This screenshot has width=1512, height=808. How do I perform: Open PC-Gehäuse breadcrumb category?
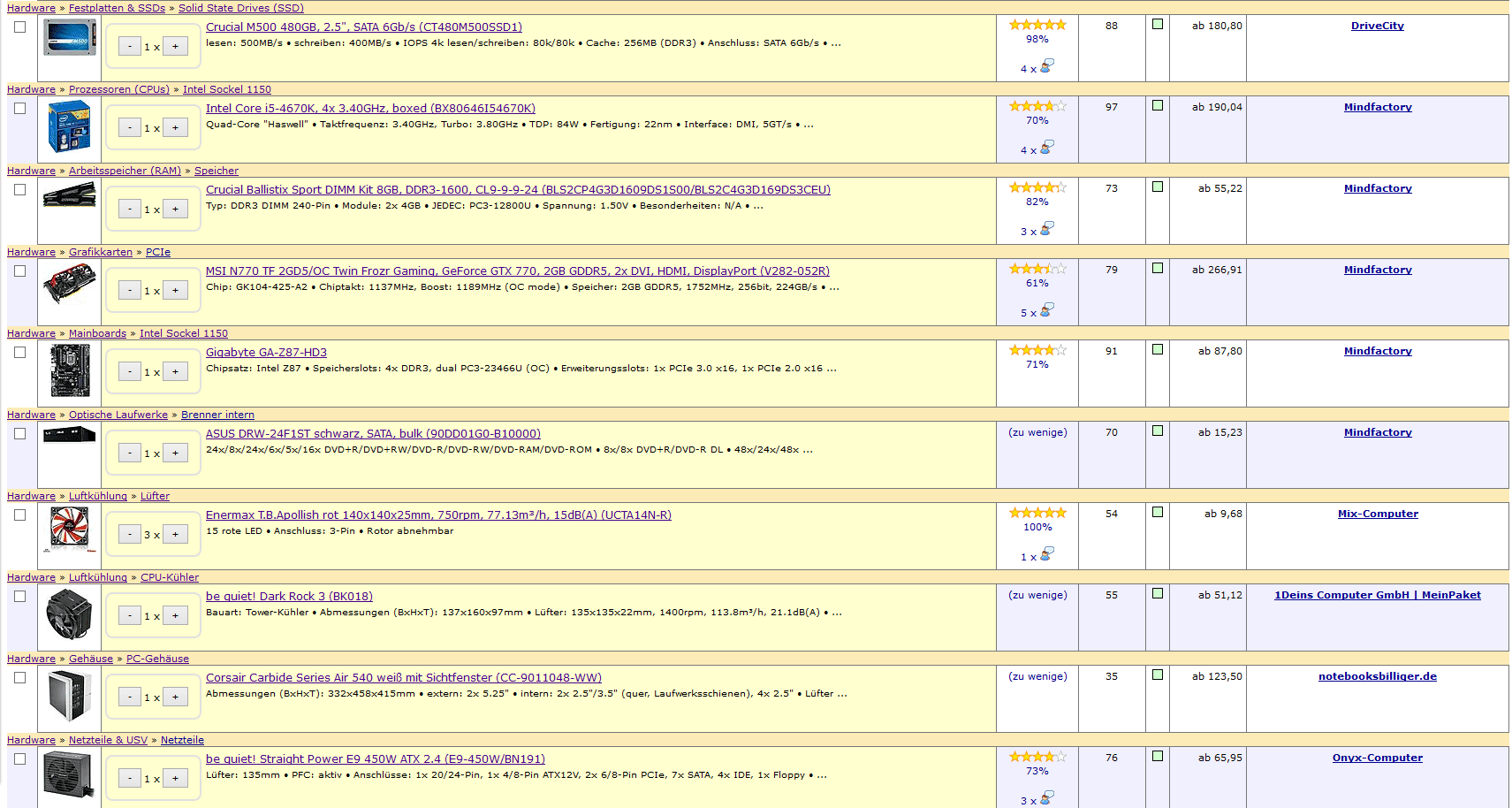tap(157, 659)
